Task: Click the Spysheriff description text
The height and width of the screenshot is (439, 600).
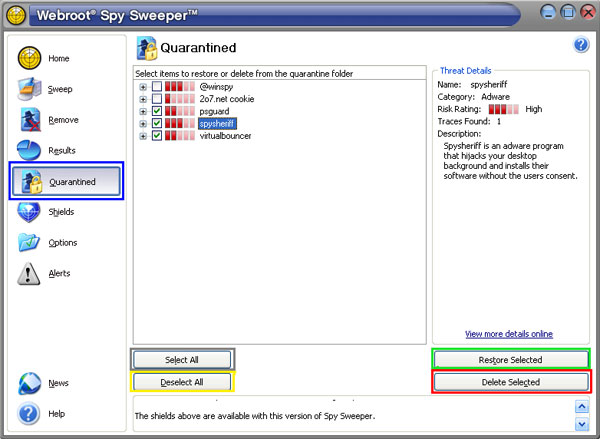Action: coord(510,161)
